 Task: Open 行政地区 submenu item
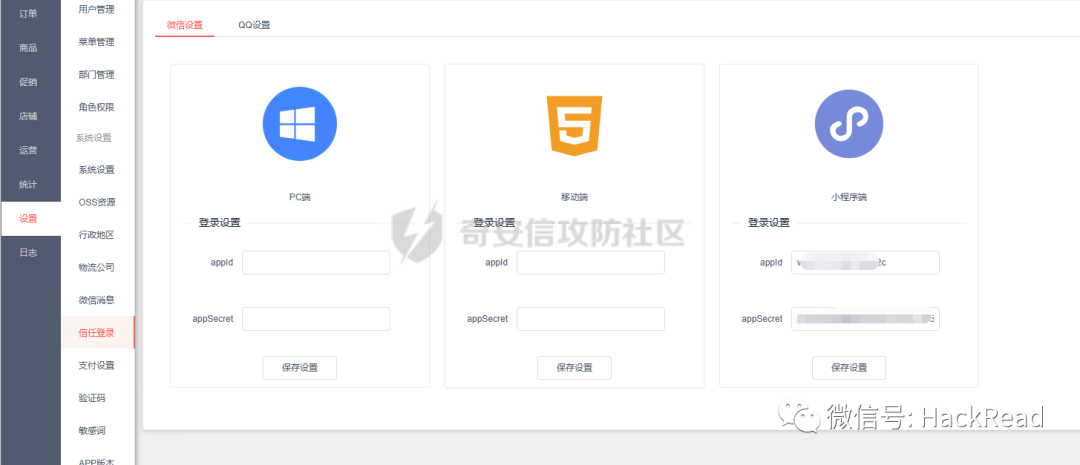click(x=96, y=235)
